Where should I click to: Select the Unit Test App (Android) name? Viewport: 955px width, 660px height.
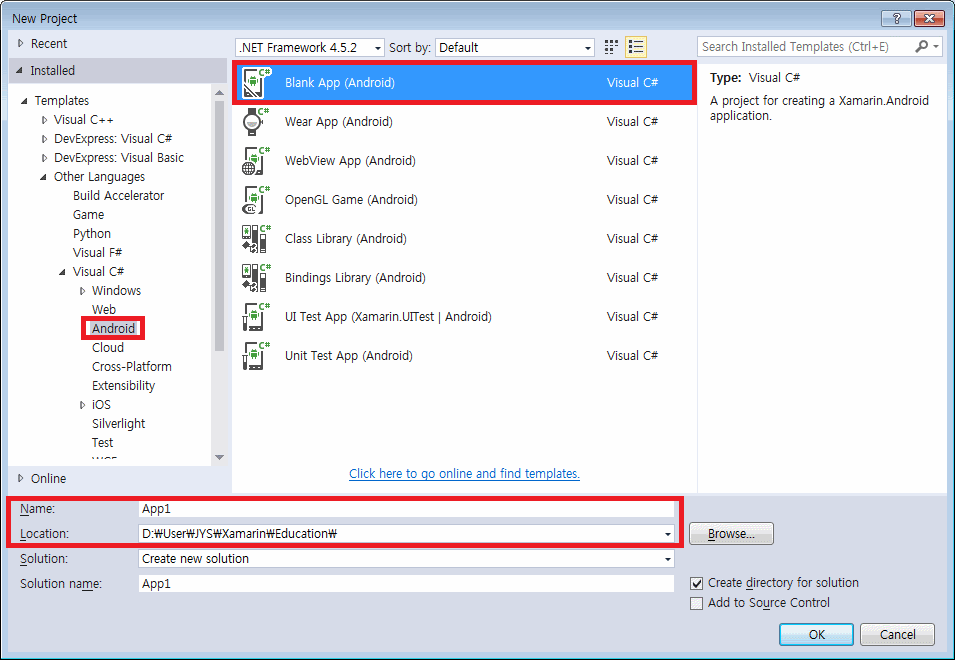click(x=348, y=356)
